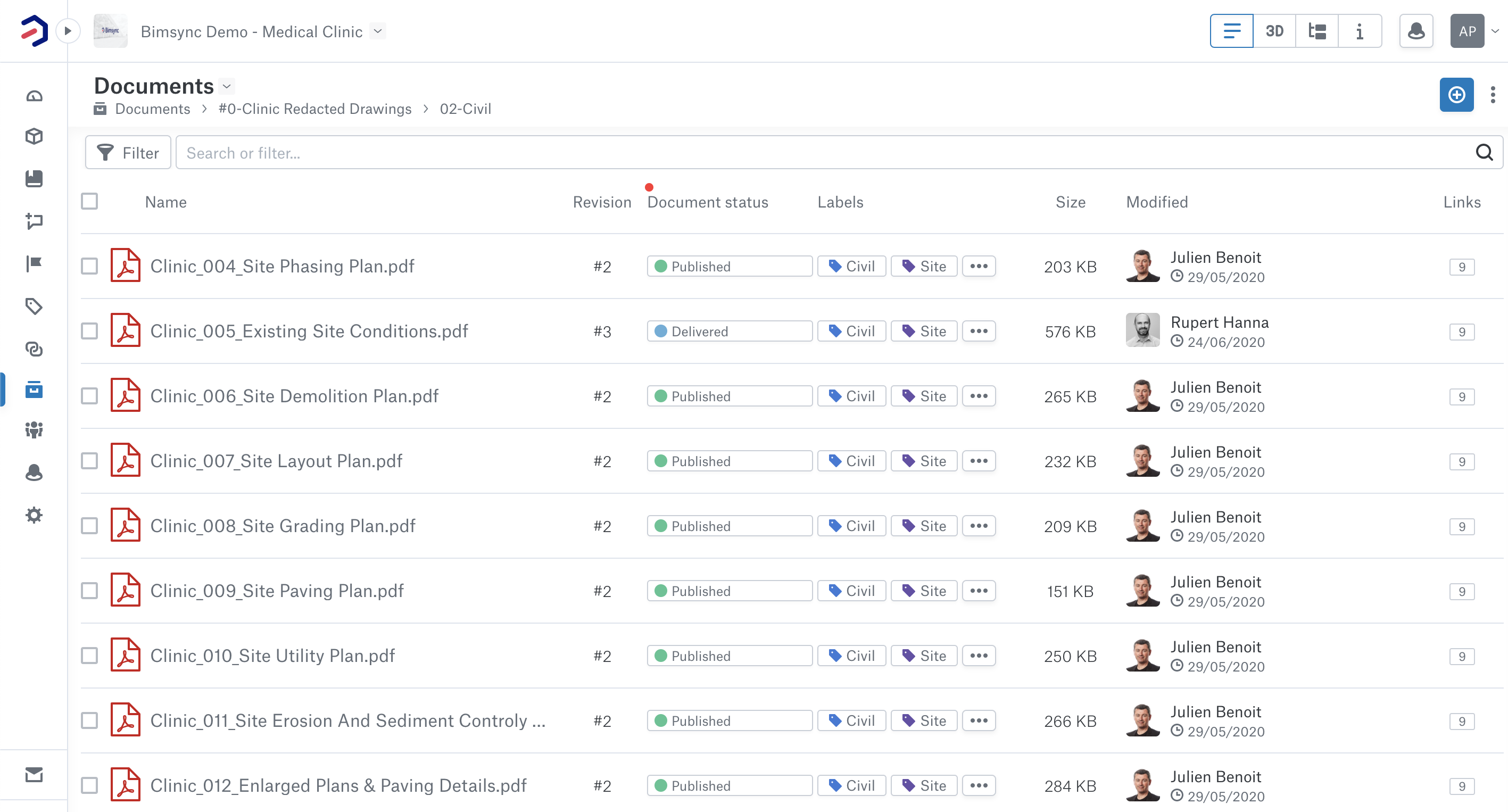Open the issues comment icon in sidebar
Image resolution: width=1508 pixels, height=812 pixels.
(x=34, y=221)
